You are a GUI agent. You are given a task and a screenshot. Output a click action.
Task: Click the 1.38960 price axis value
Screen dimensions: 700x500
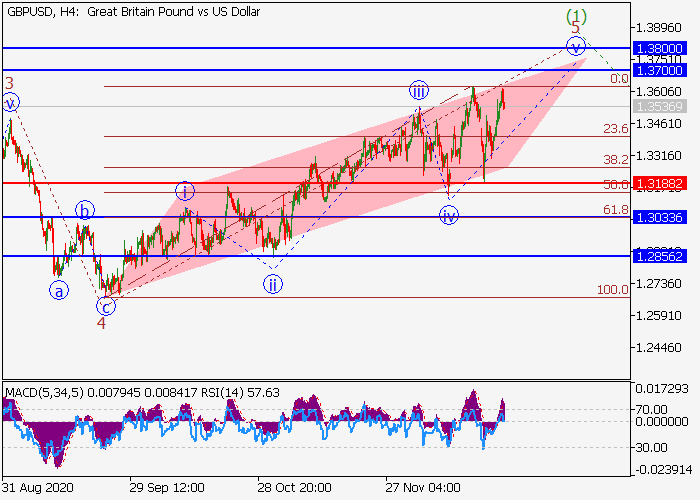658,28
